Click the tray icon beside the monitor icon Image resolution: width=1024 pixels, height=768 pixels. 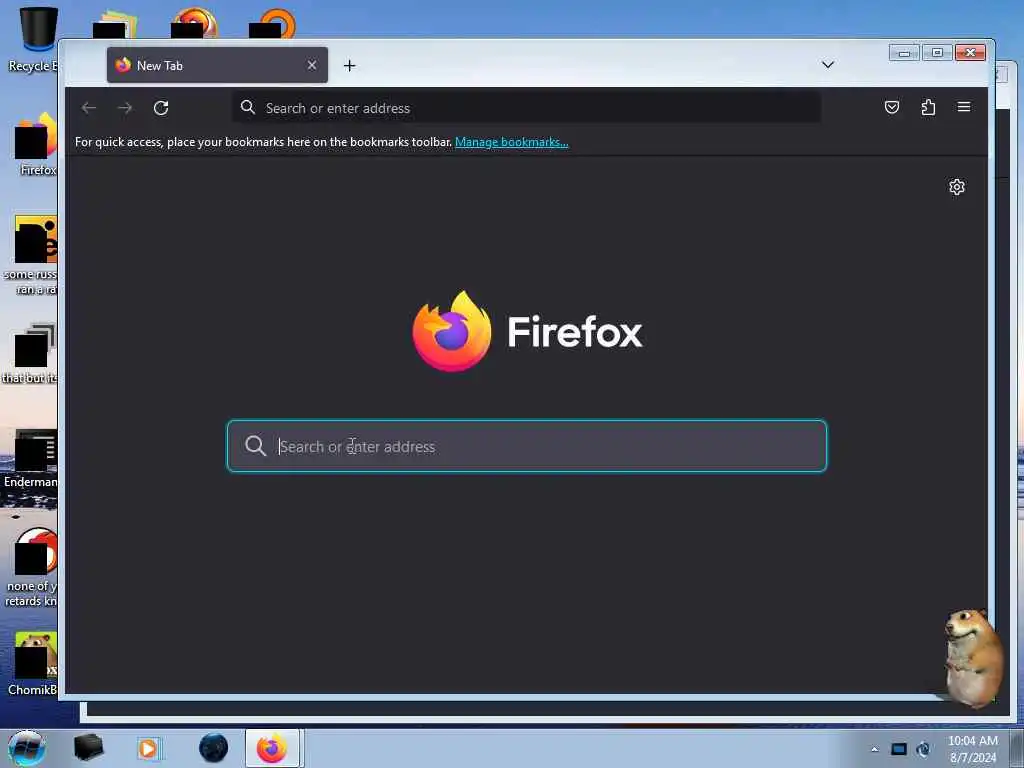(x=923, y=750)
